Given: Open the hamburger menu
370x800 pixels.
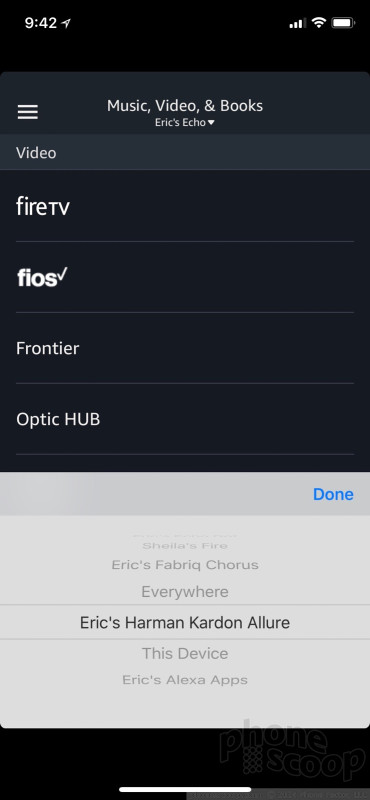Looking at the screenshot, I should coord(28,112).
